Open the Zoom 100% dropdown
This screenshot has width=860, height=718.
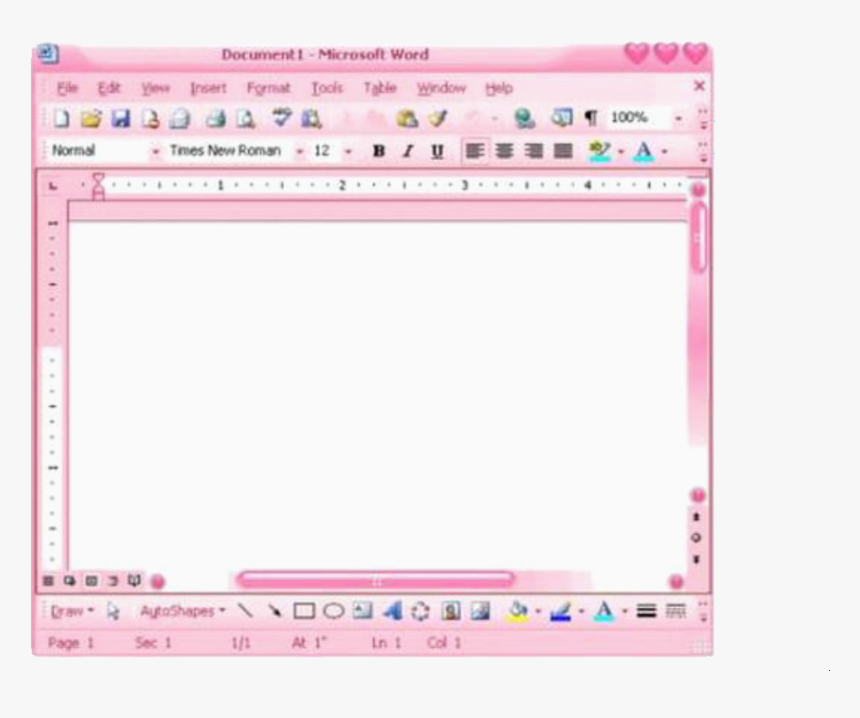678,118
